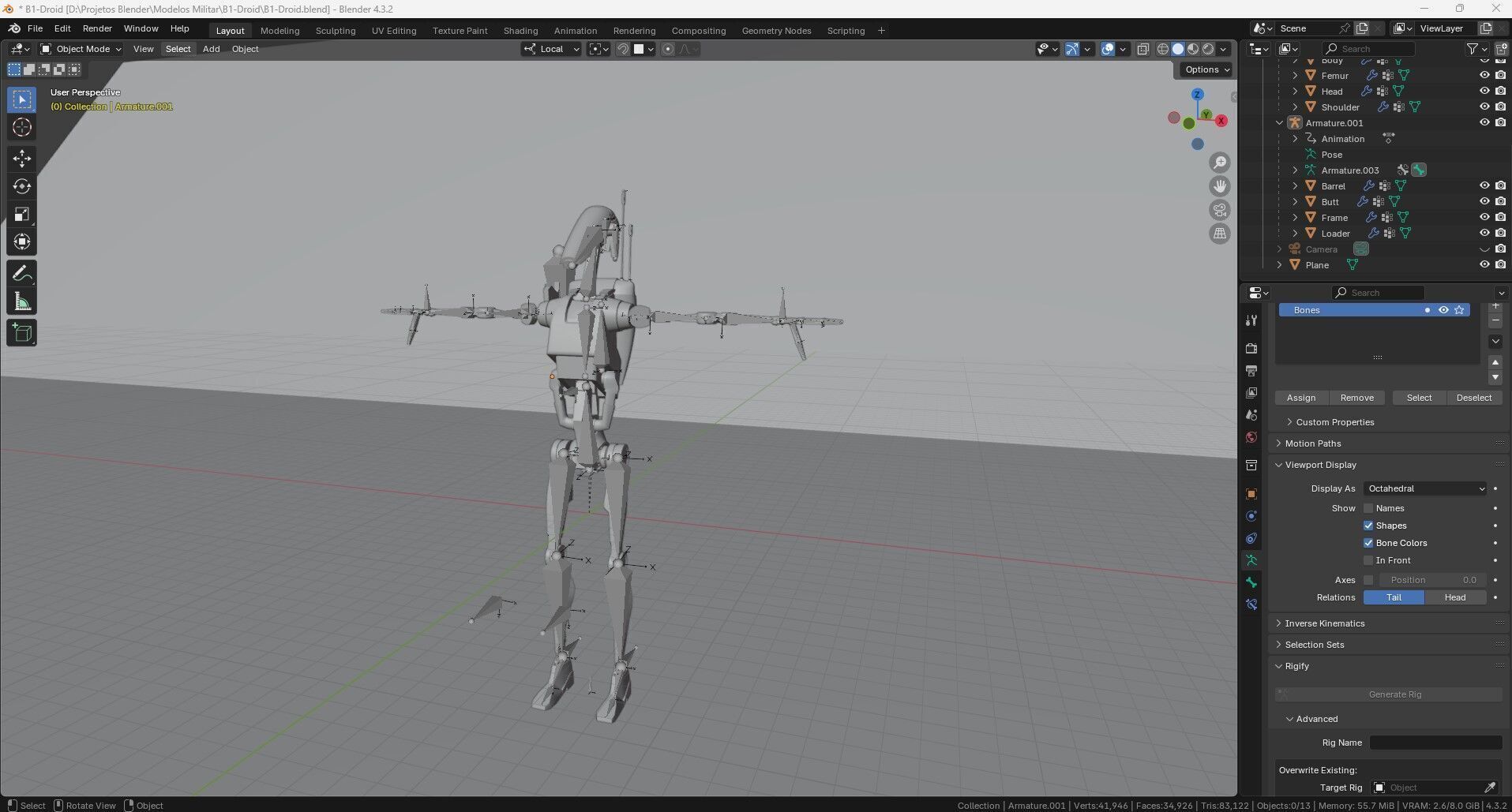Switch to the Sculpting workspace tab

[x=336, y=31]
